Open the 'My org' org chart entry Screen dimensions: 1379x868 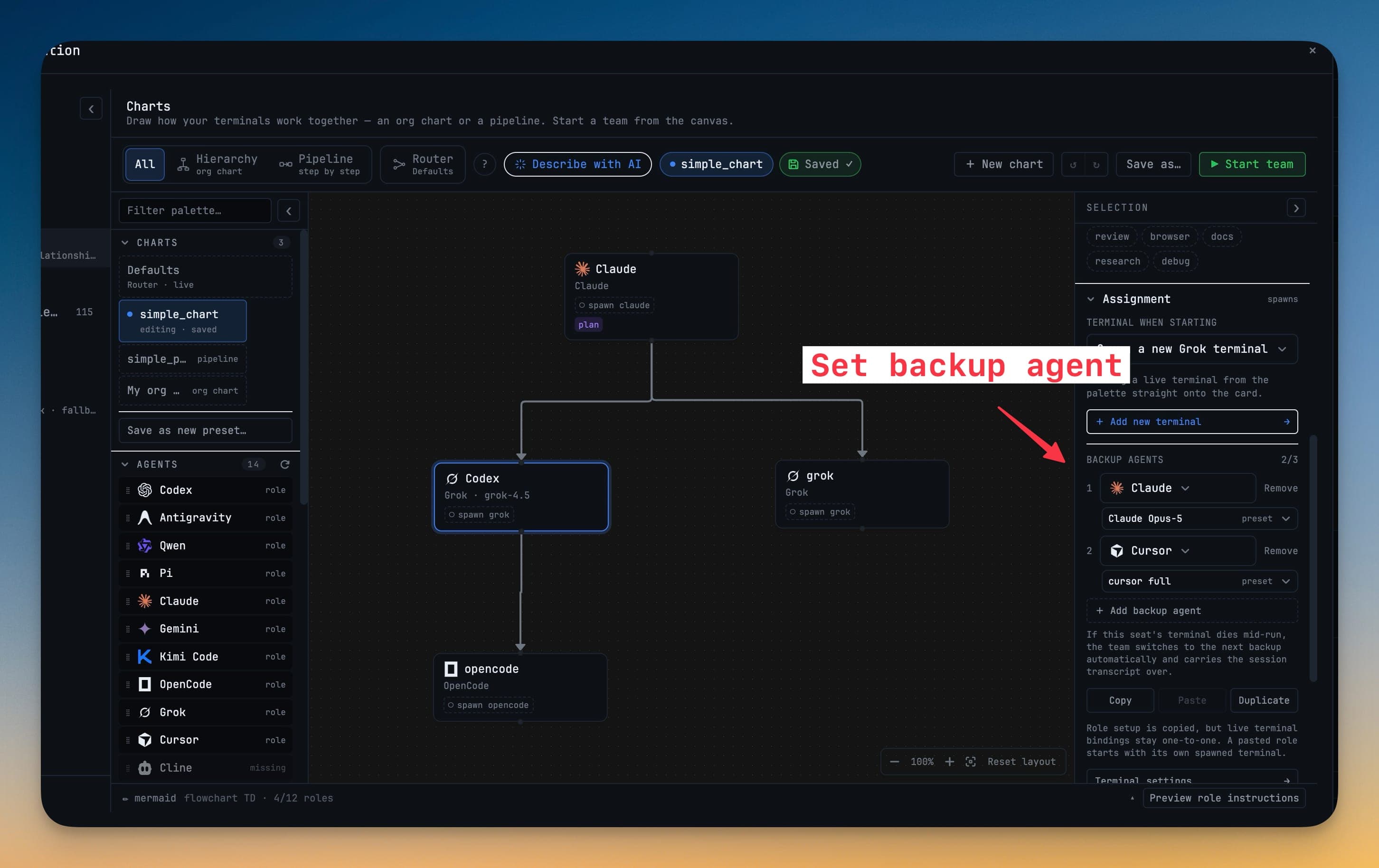(x=183, y=390)
